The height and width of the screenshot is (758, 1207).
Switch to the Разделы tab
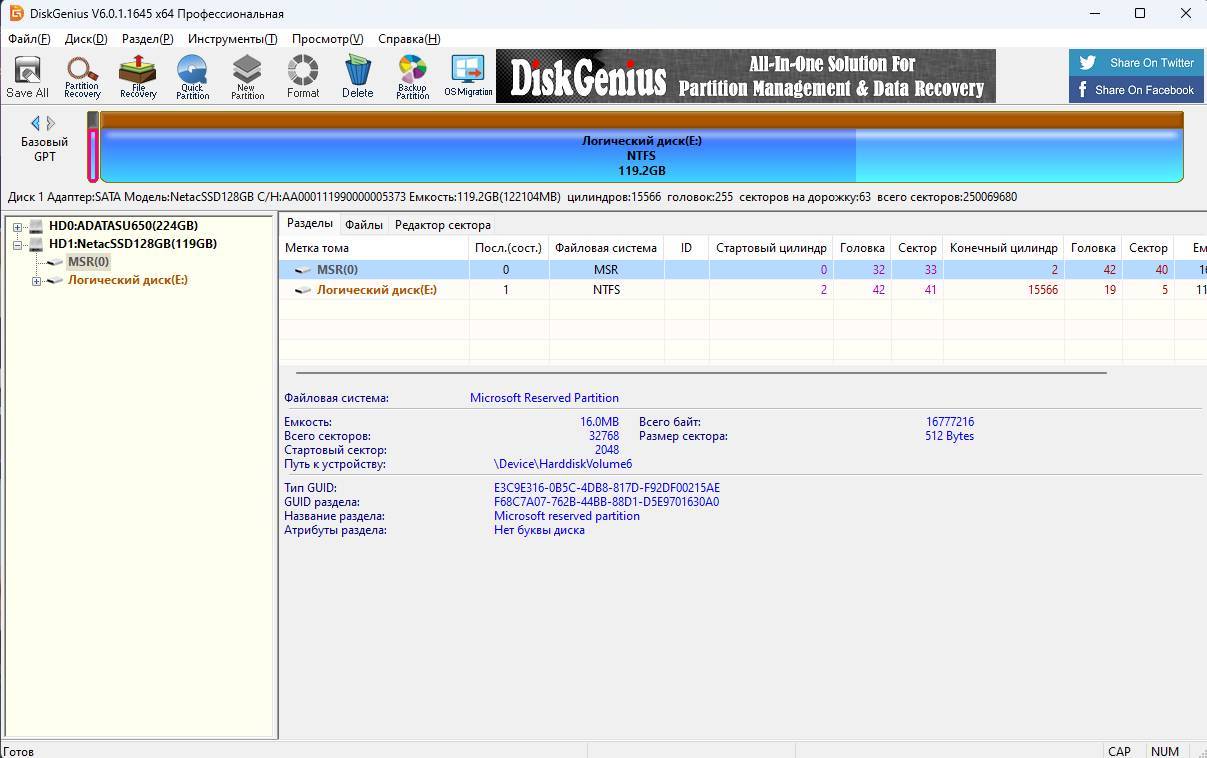click(x=309, y=224)
